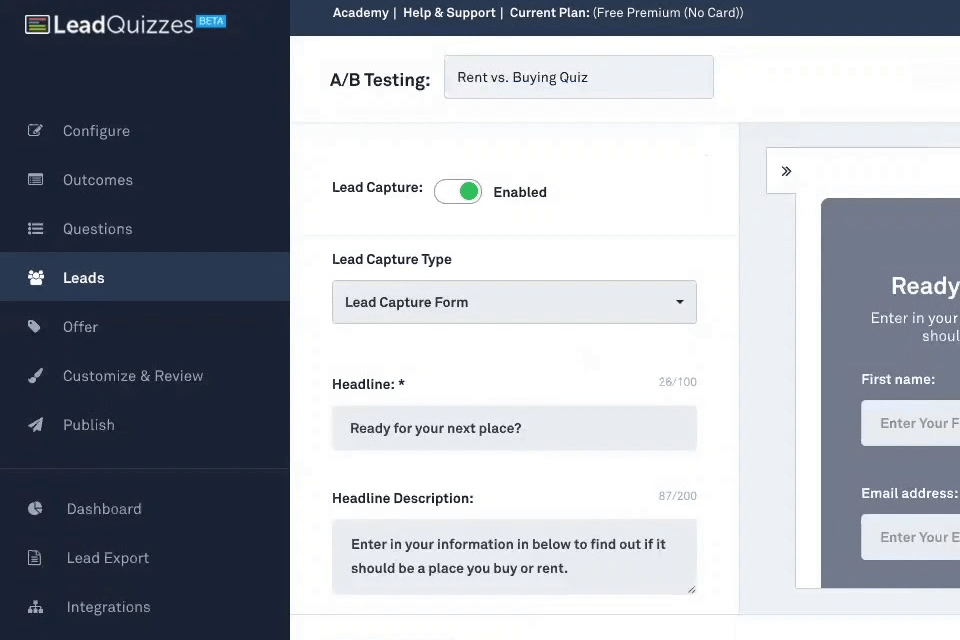Collapse the preview panel with double chevron

pyautogui.click(x=787, y=171)
